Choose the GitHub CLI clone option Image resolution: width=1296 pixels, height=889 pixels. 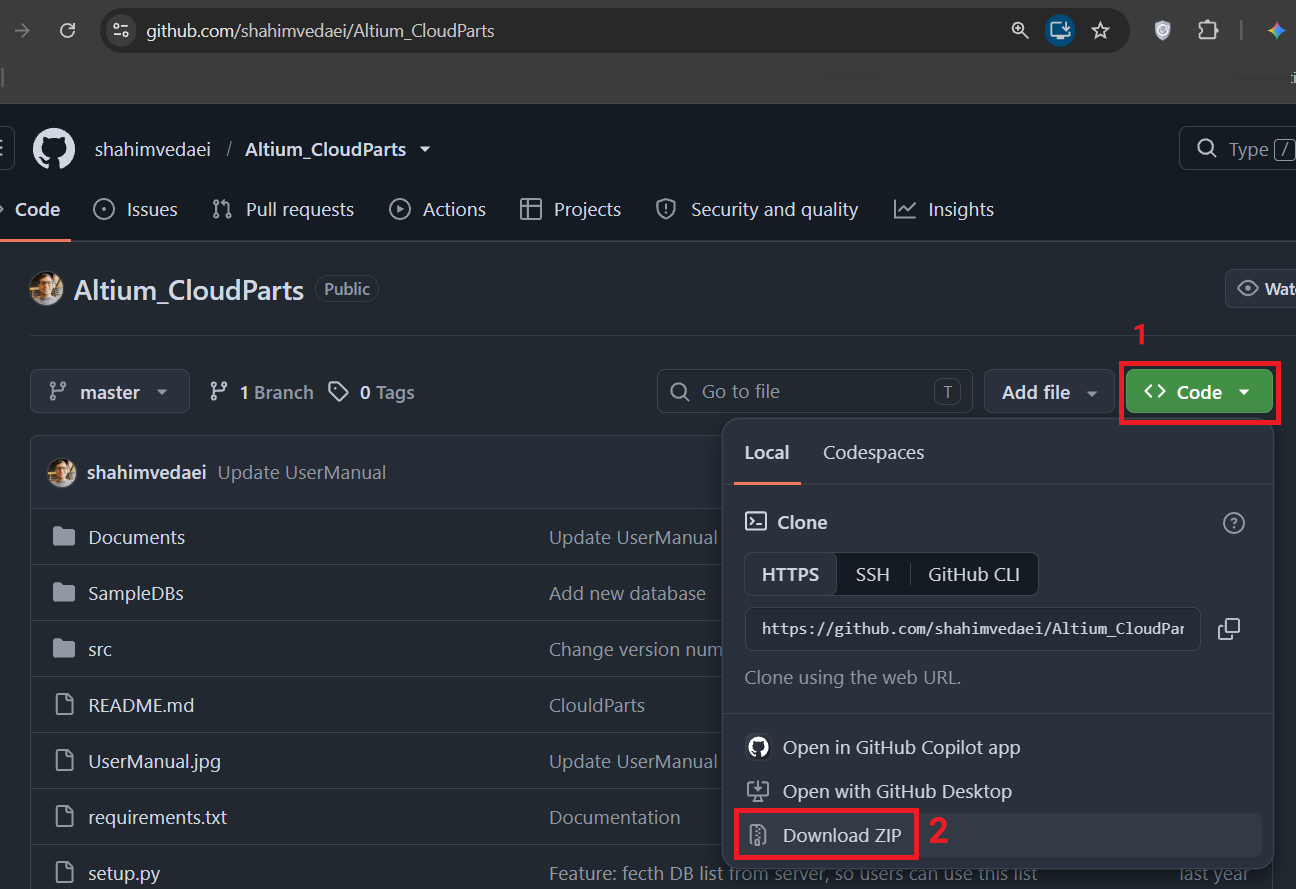[x=974, y=574]
